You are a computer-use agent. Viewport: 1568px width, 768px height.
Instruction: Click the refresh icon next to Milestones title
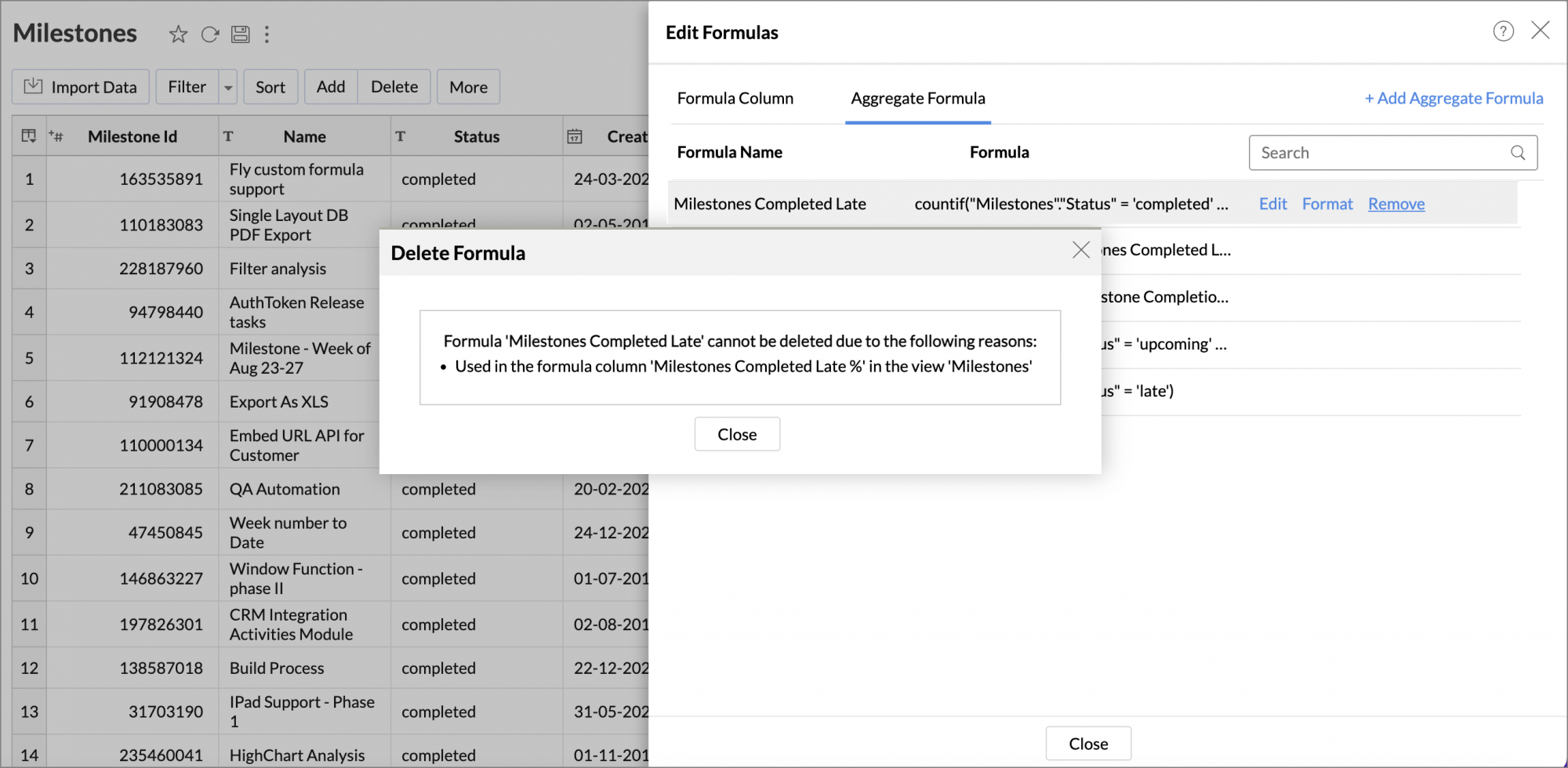(x=209, y=34)
